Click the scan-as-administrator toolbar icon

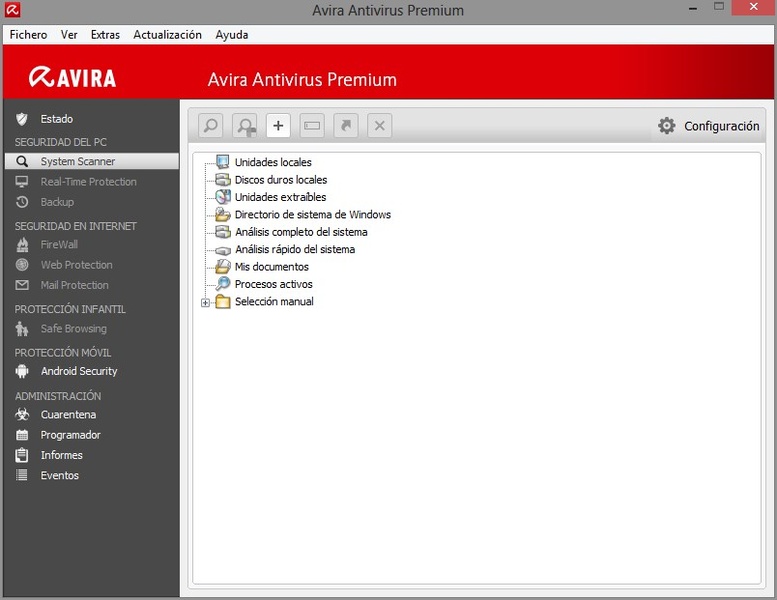(245, 125)
